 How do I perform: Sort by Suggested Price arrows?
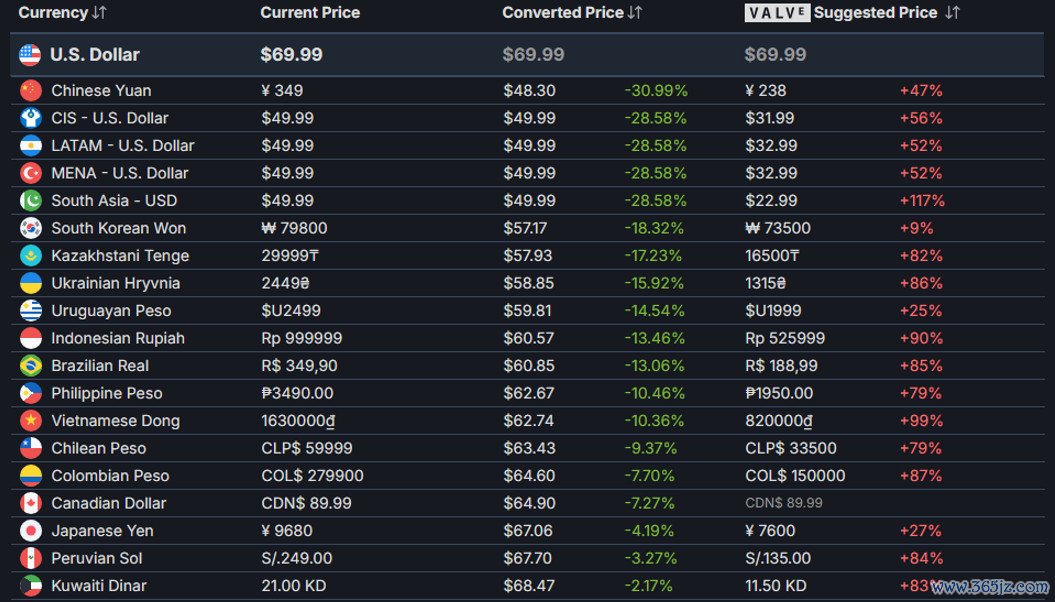coord(952,13)
